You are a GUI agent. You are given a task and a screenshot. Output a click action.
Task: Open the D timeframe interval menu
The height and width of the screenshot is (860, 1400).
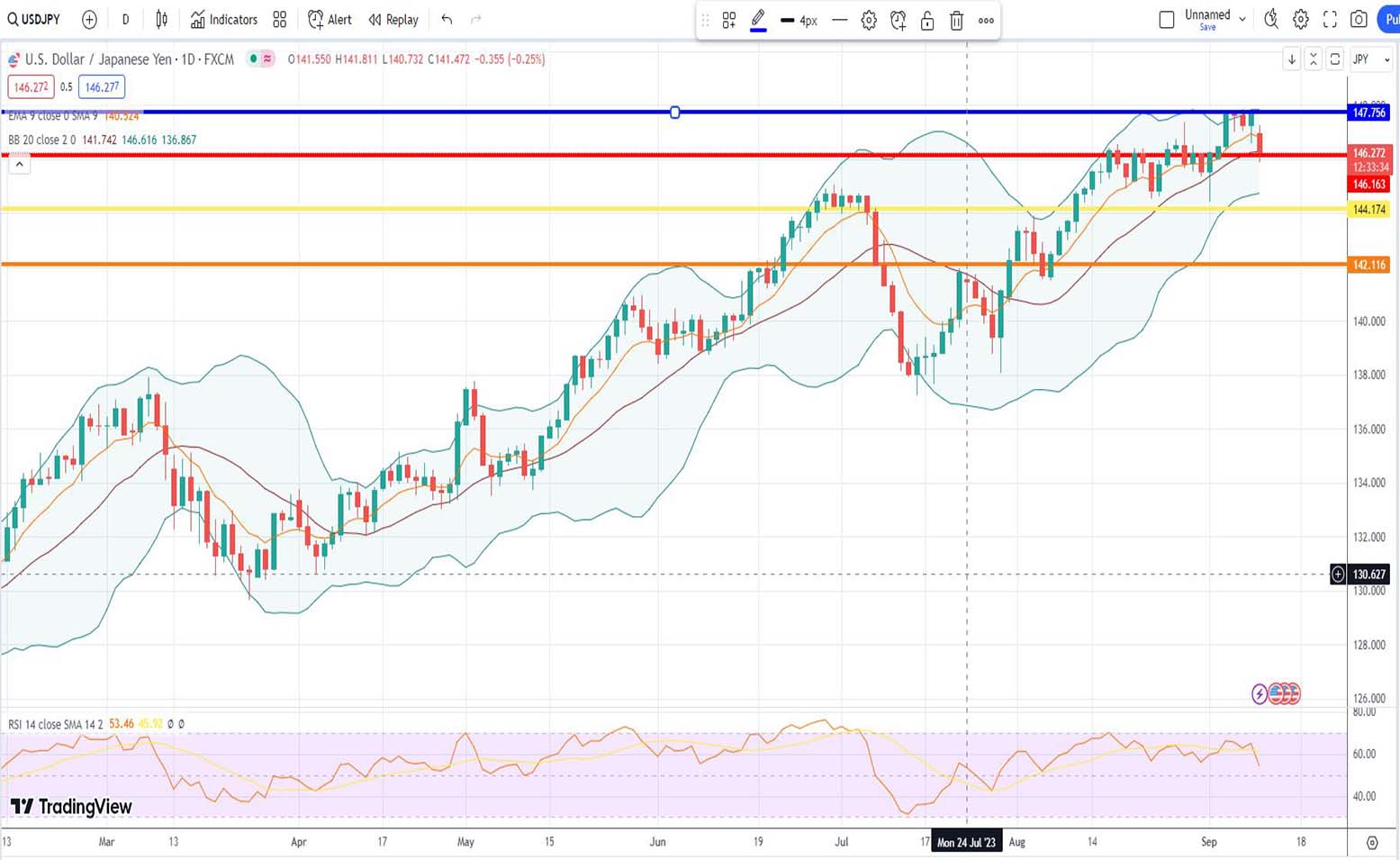pos(125,19)
